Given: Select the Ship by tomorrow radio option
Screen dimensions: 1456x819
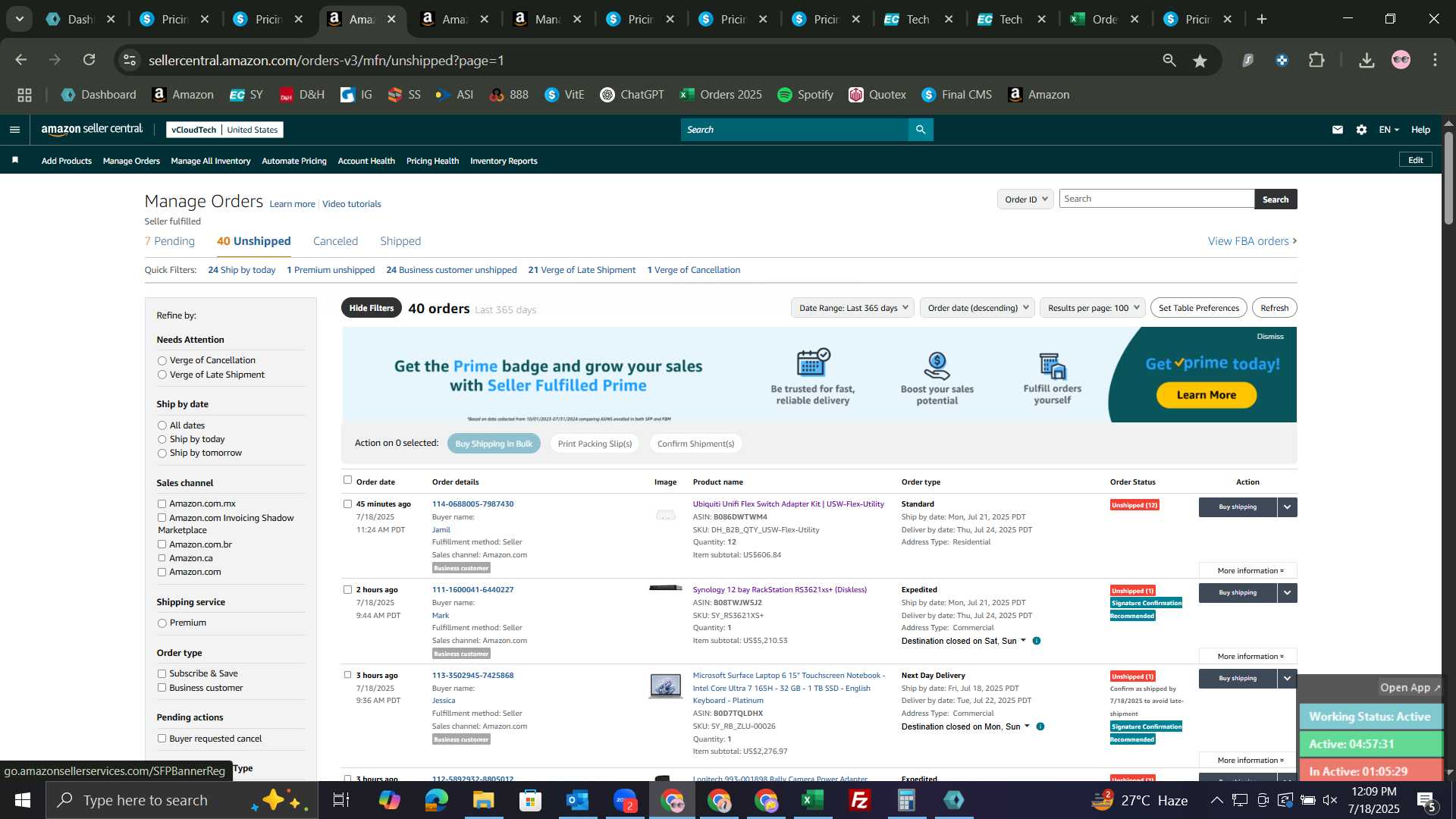Looking at the screenshot, I should pos(162,453).
